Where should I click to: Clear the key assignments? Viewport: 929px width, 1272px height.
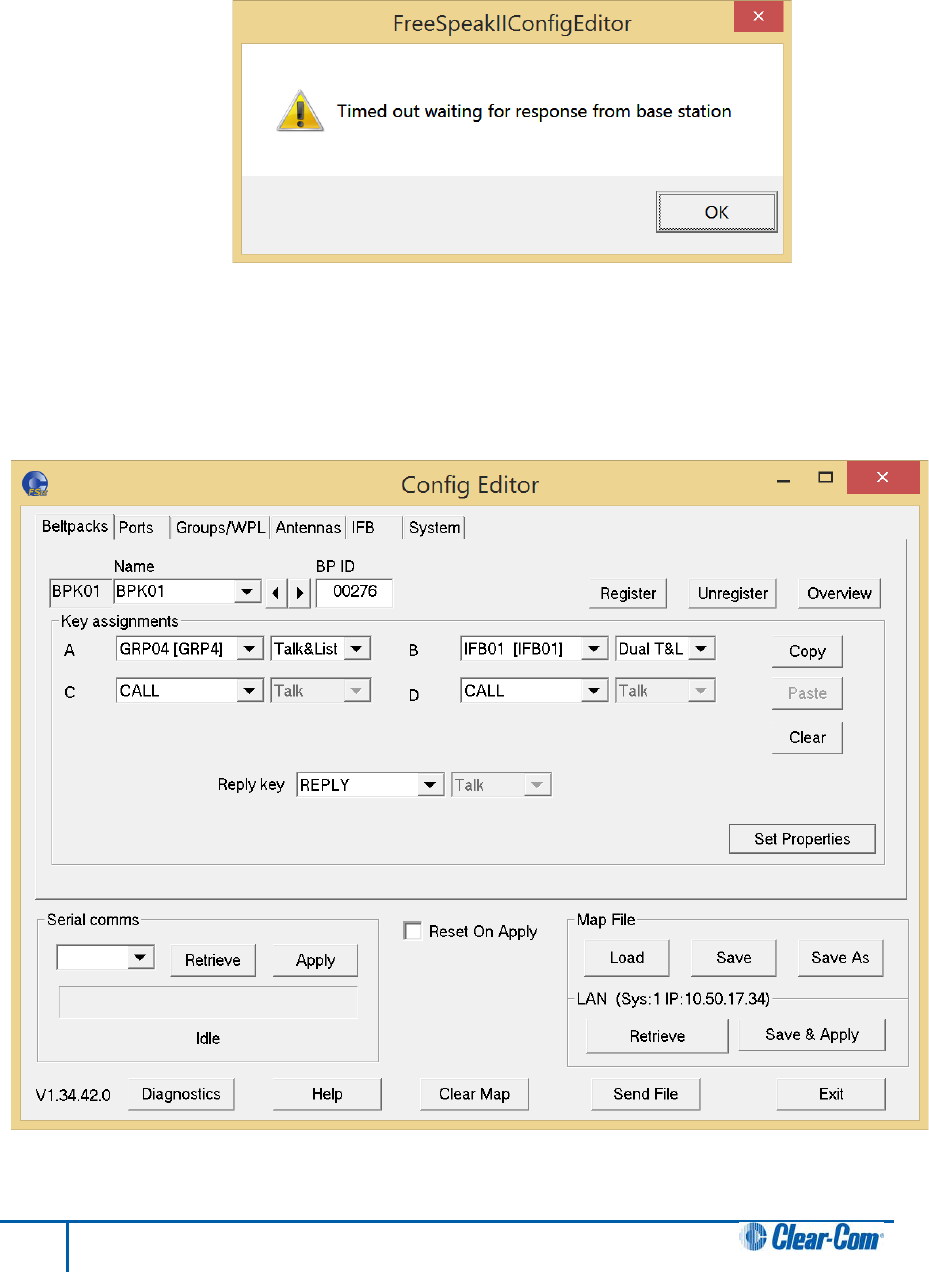[x=807, y=737]
